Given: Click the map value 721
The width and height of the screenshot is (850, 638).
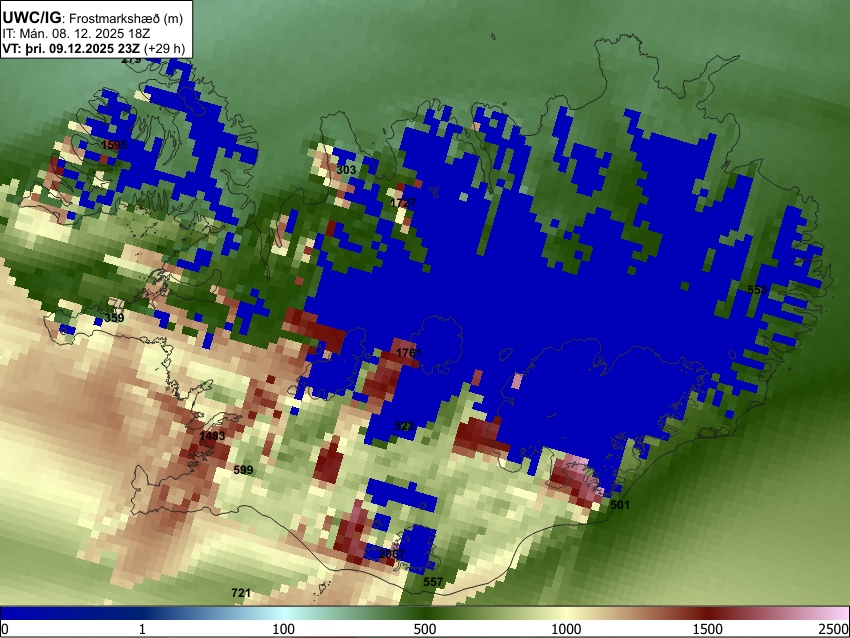Looking at the screenshot, I should (241, 592).
